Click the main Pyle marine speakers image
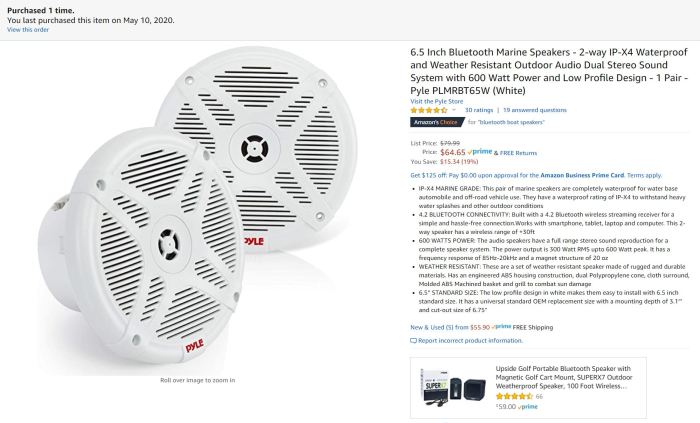 [200, 210]
